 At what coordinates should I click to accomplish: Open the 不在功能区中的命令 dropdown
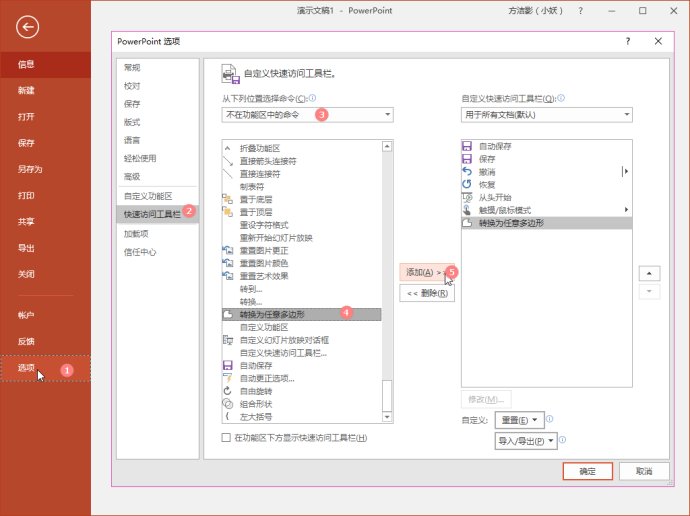click(x=308, y=115)
